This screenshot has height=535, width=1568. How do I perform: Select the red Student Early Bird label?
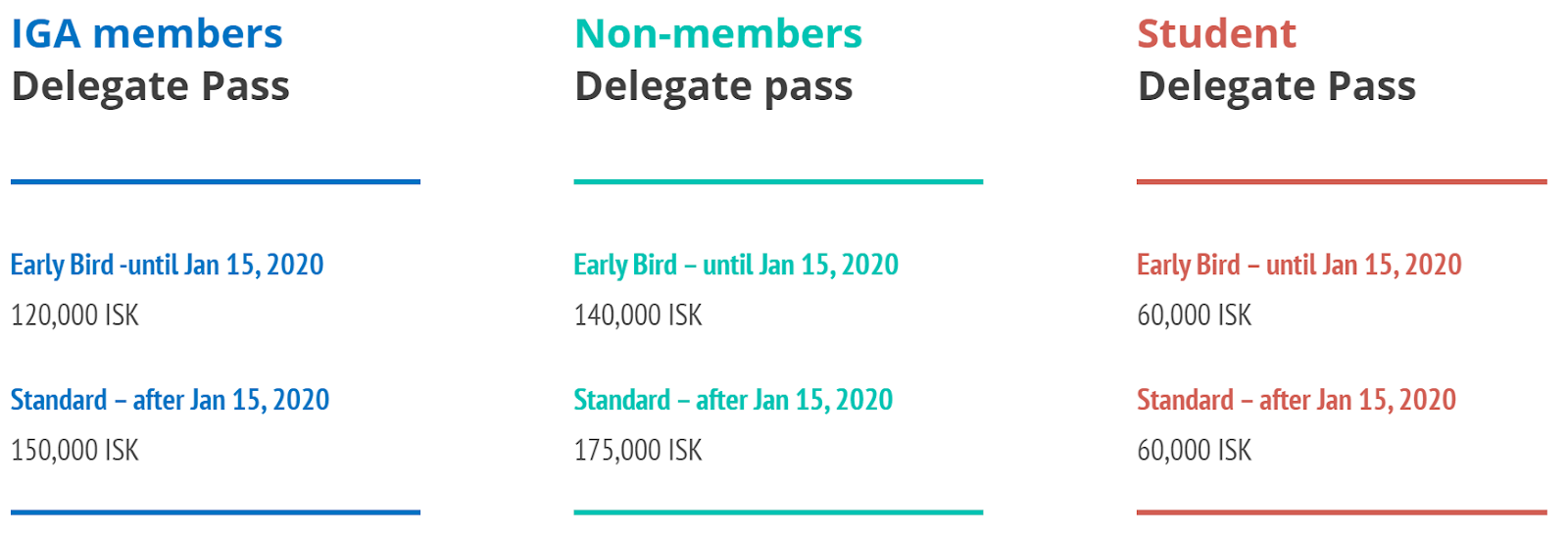click(x=1298, y=265)
